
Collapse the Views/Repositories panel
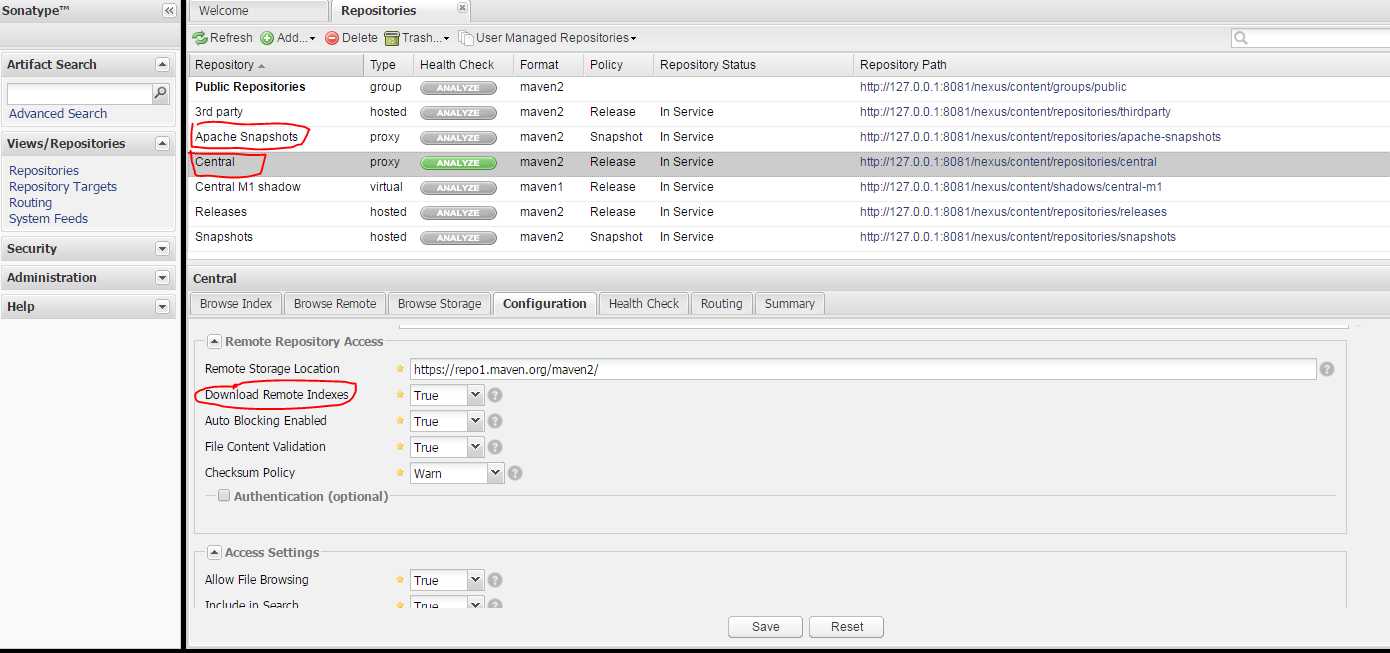pyautogui.click(x=162, y=143)
